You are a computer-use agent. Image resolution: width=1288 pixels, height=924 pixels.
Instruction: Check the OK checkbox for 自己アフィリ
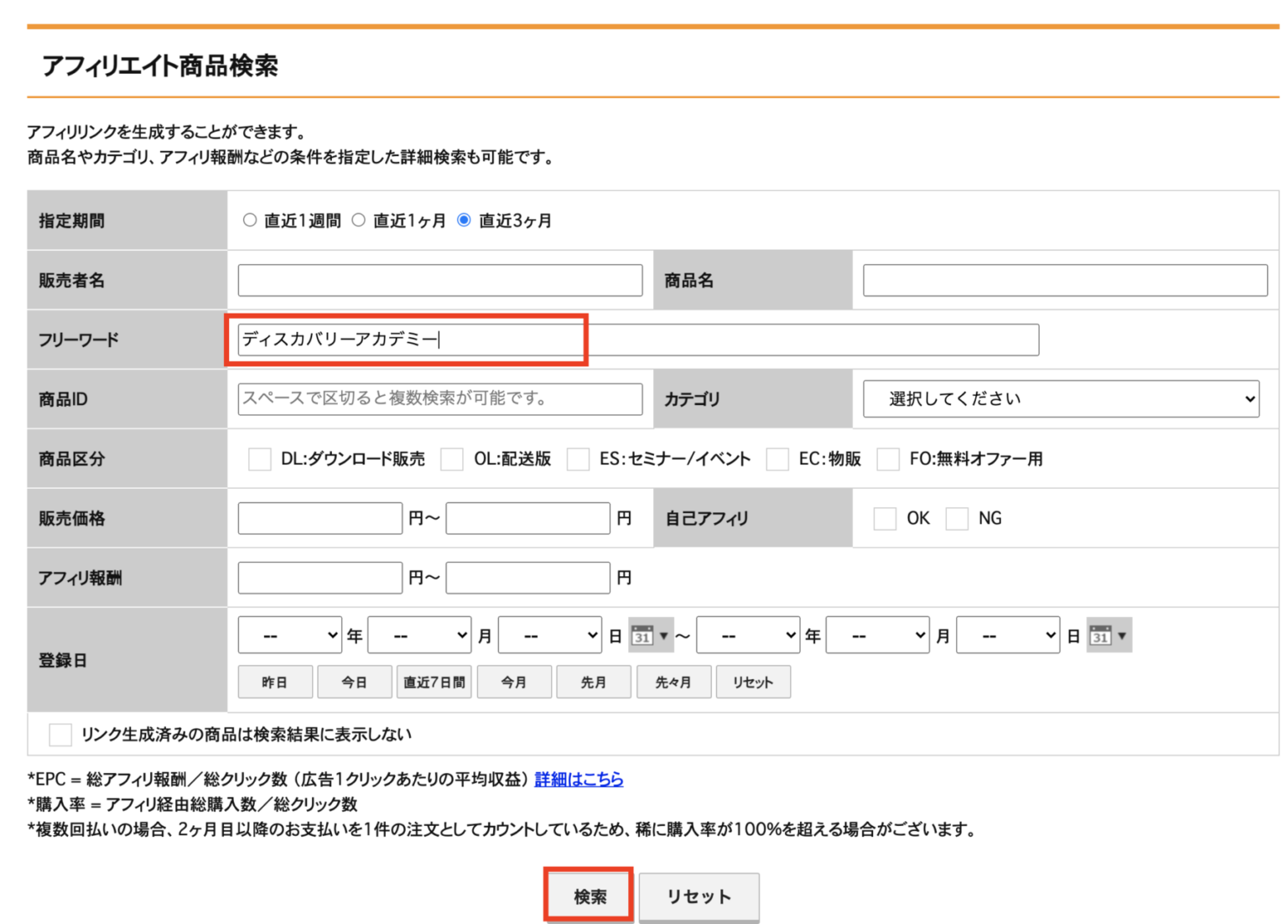click(x=885, y=518)
